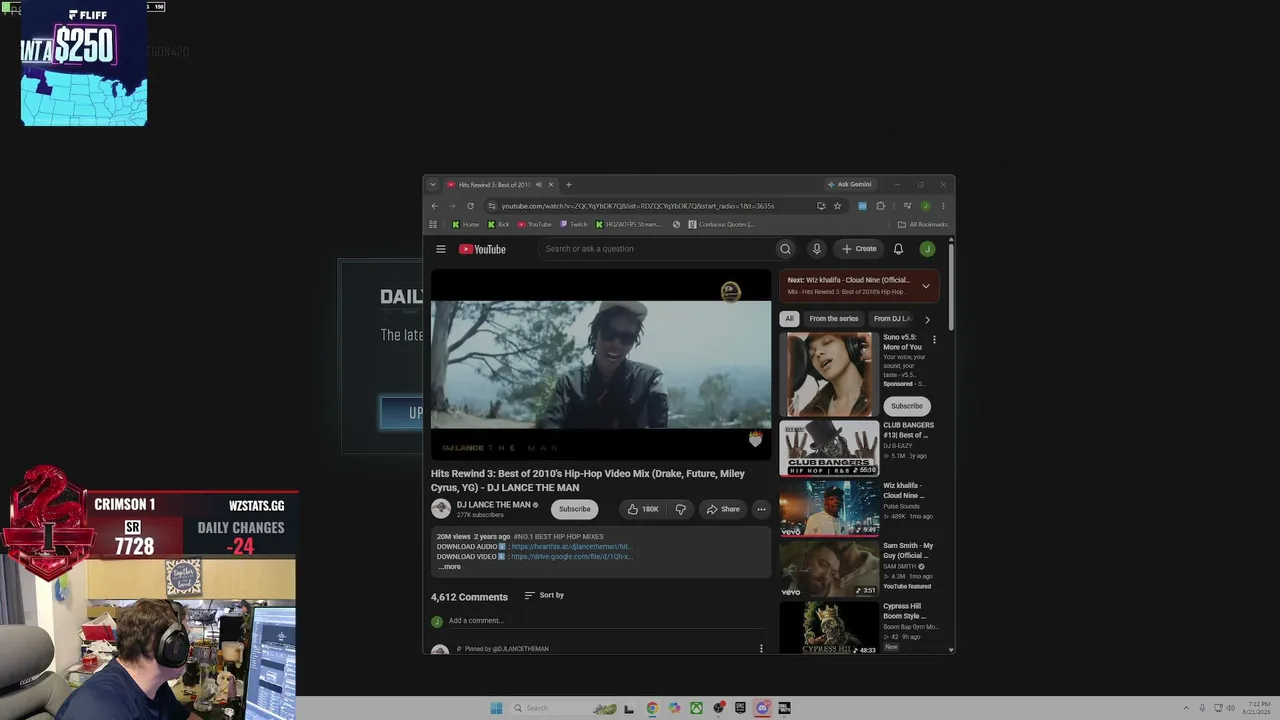Mute the tab via its speaker icon

pos(538,184)
